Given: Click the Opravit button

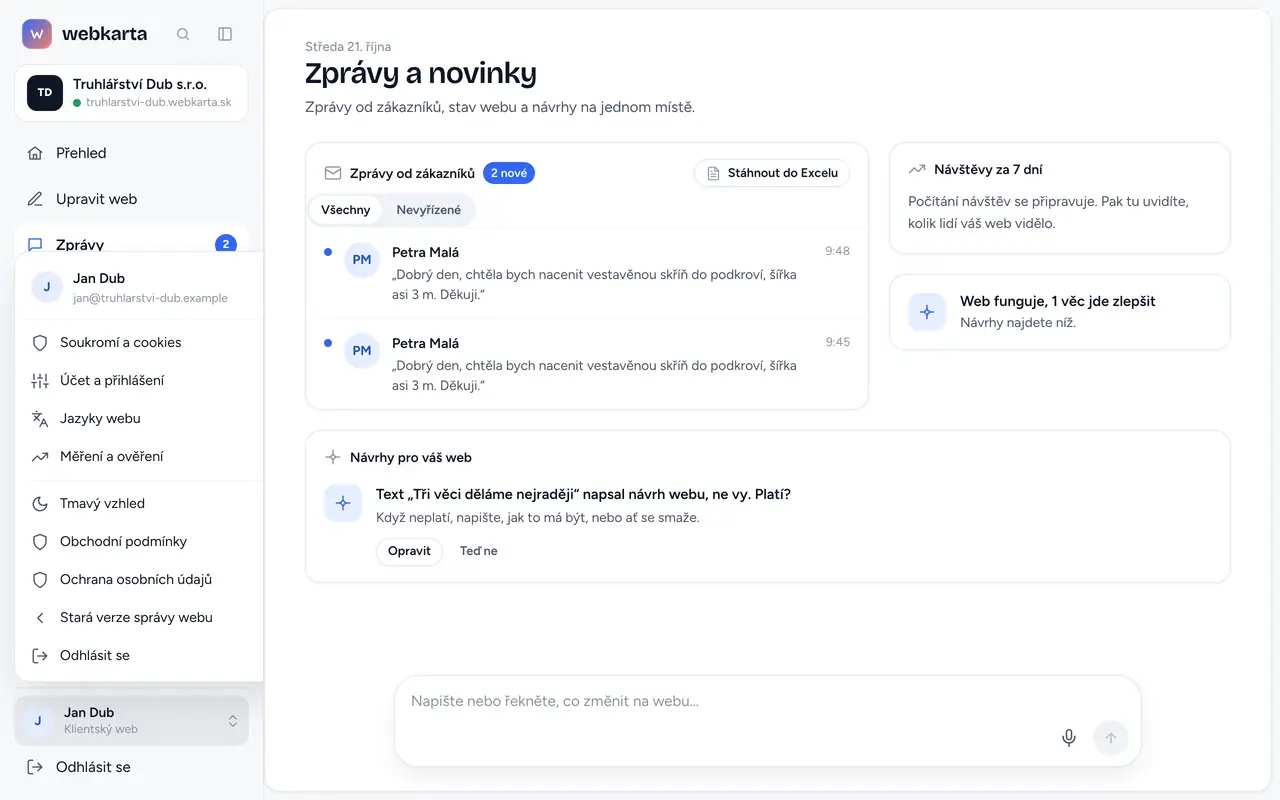Looking at the screenshot, I should pyautogui.click(x=409, y=551).
